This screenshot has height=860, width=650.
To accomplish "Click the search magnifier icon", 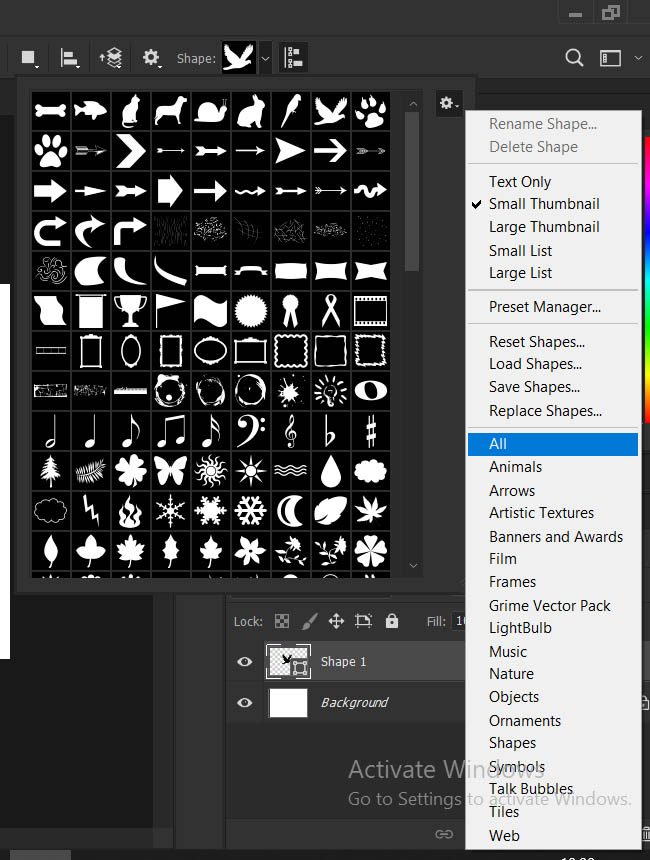I will tap(574, 58).
